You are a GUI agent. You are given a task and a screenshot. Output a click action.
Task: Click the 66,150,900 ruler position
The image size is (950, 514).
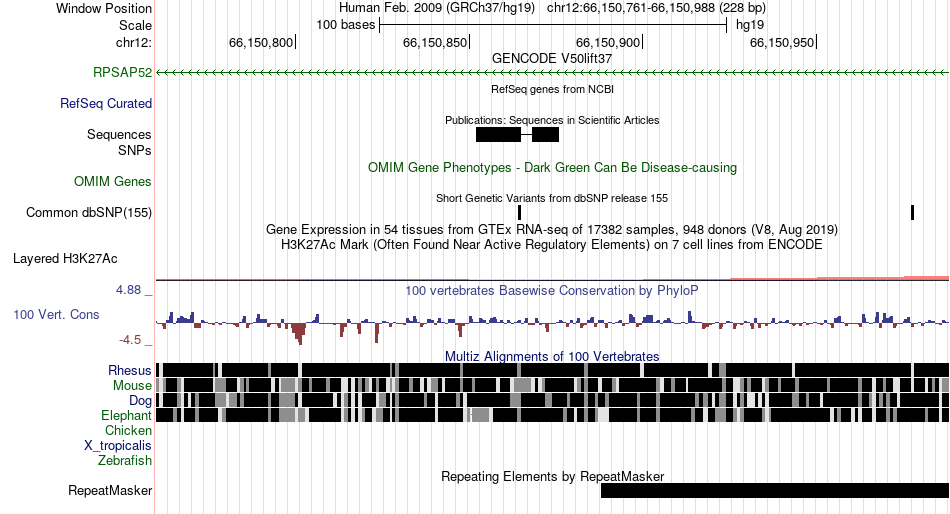pyautogui.click(x=608, y=42)
